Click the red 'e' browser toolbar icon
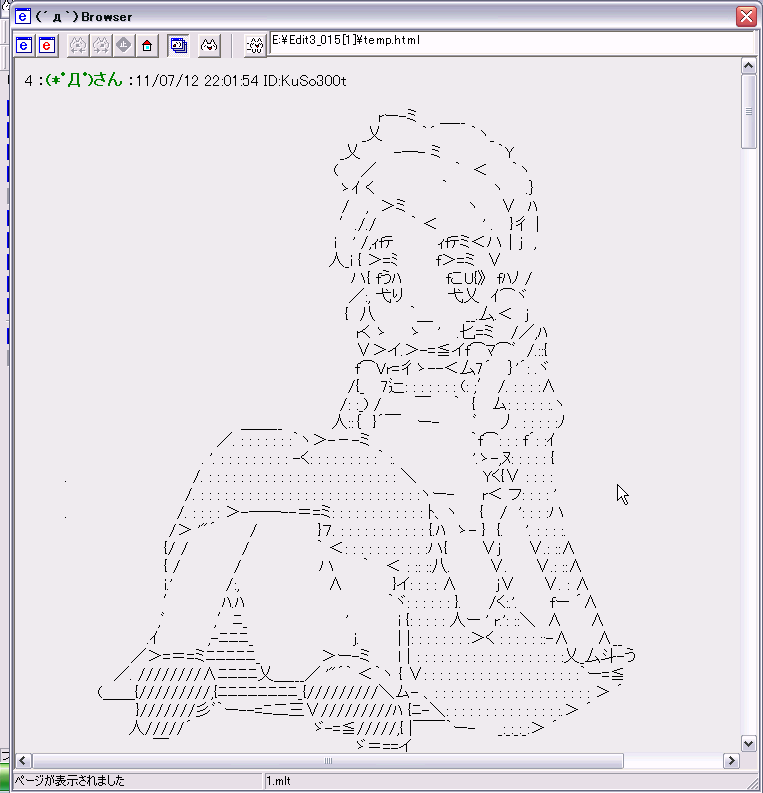 click(47, 46)
